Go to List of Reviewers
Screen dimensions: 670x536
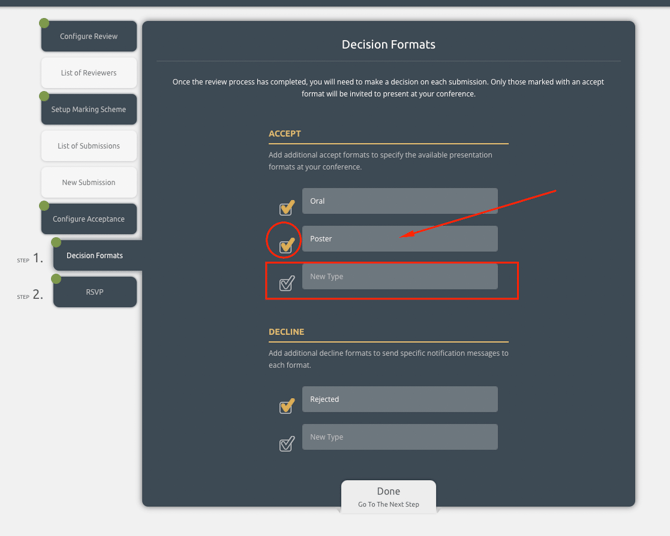(89, 73)
